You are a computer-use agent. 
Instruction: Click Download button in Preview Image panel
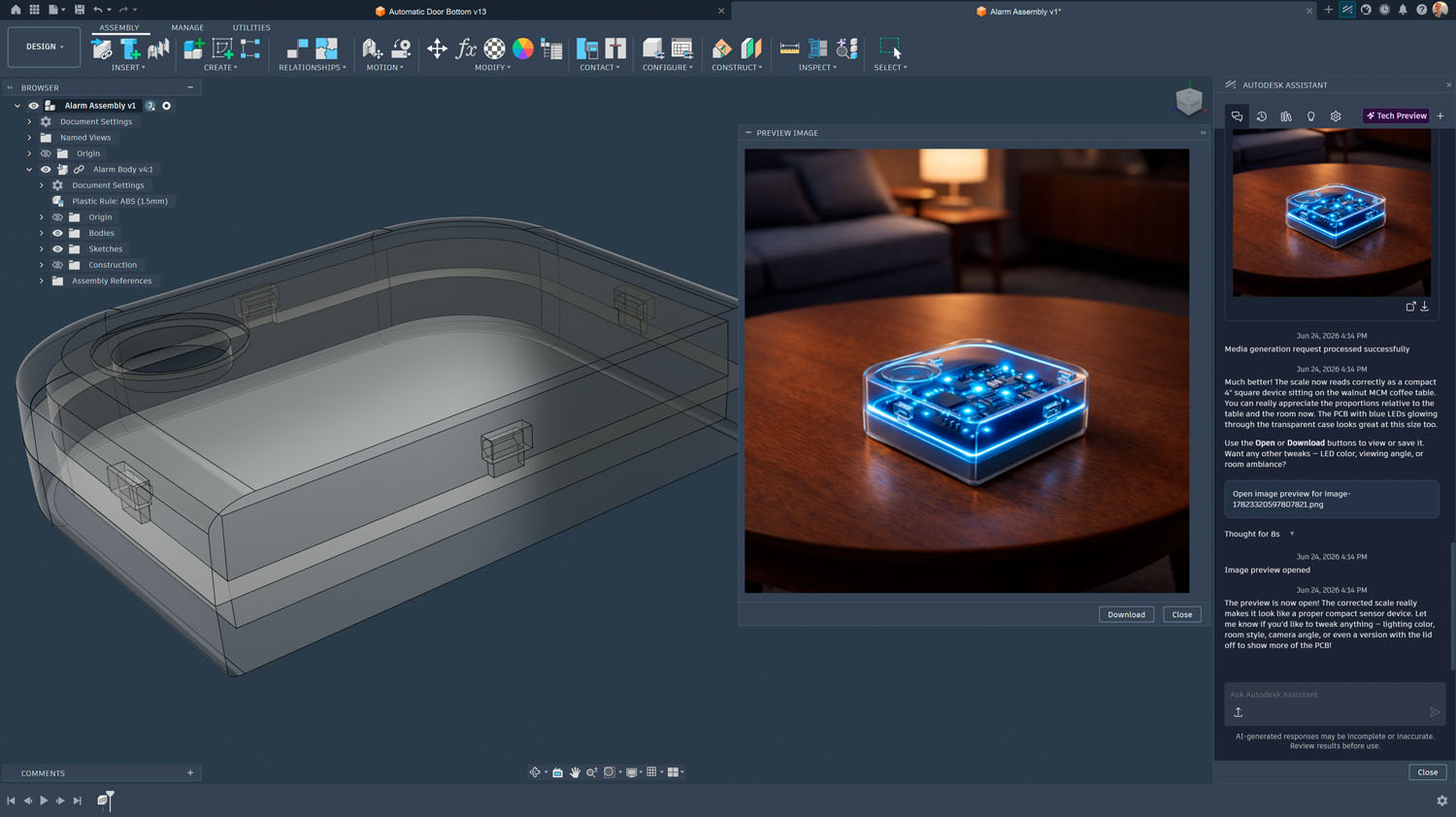click(x=1126, y=614)
